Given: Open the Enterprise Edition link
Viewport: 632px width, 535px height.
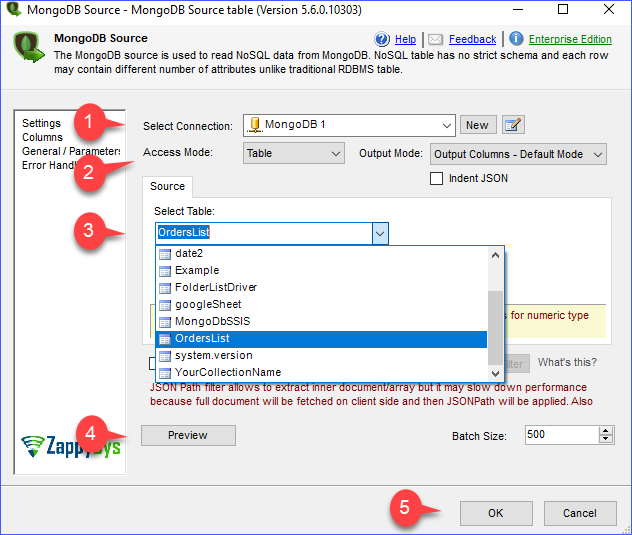Looking at the screenshot, I should click(570, 40).
